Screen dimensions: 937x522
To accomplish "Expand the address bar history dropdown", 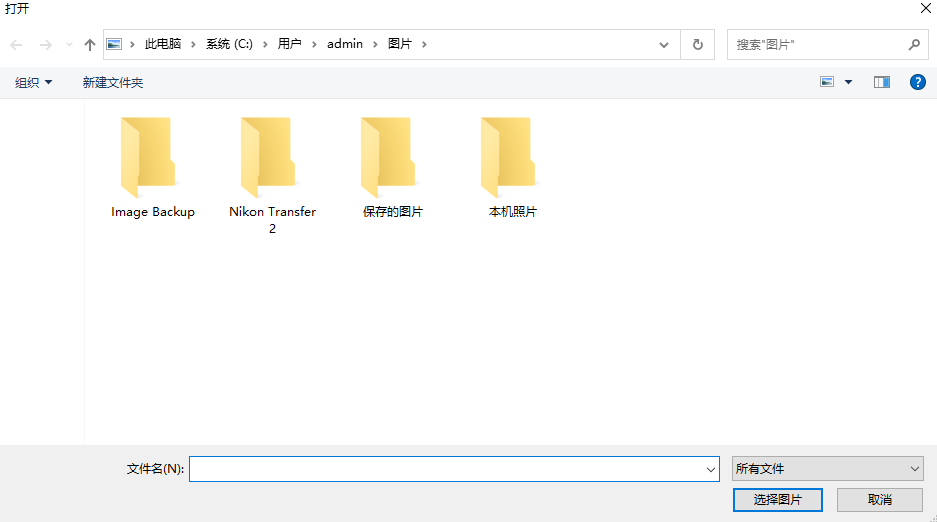I will 664,45.
